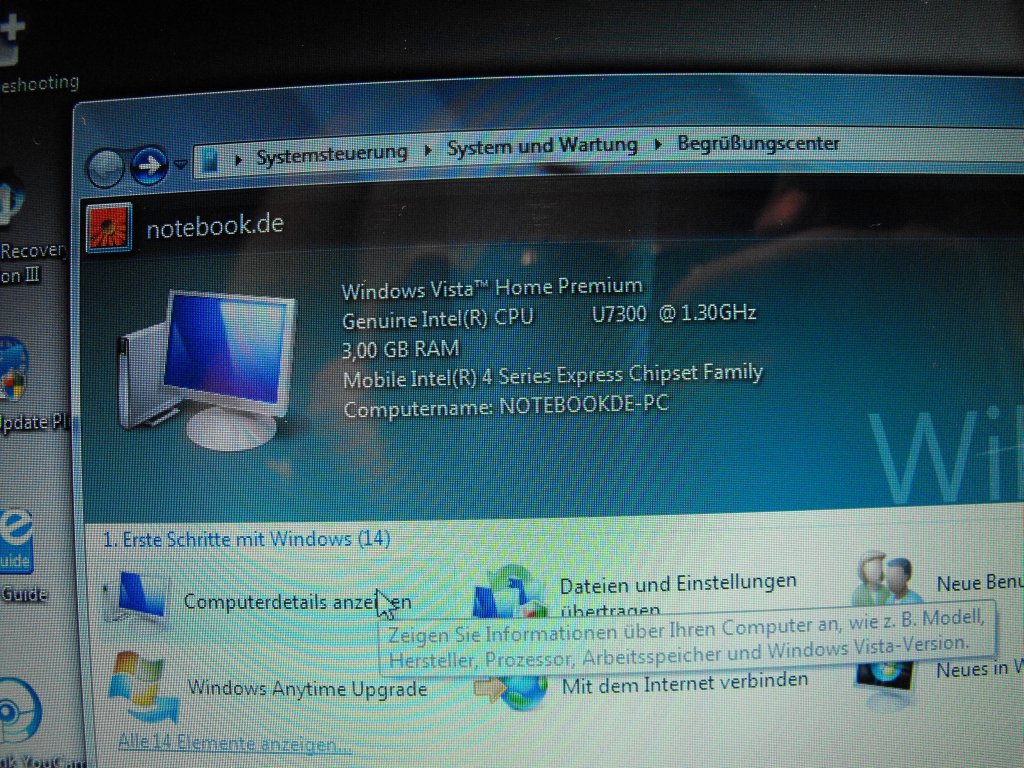Viewport: 1024px width, 768px height.
Task: Click the Back navigation arrow button
Action: pos(105,167)
